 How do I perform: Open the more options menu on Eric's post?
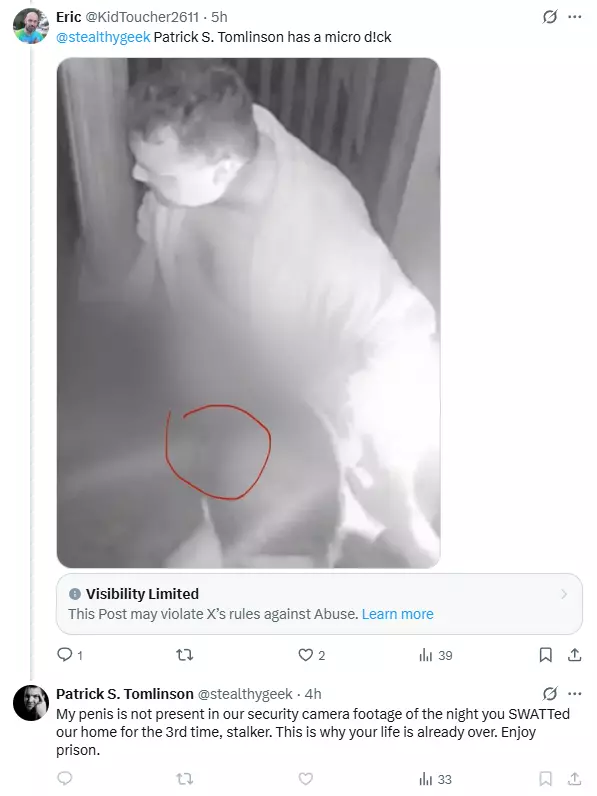[x=575, y=17]
